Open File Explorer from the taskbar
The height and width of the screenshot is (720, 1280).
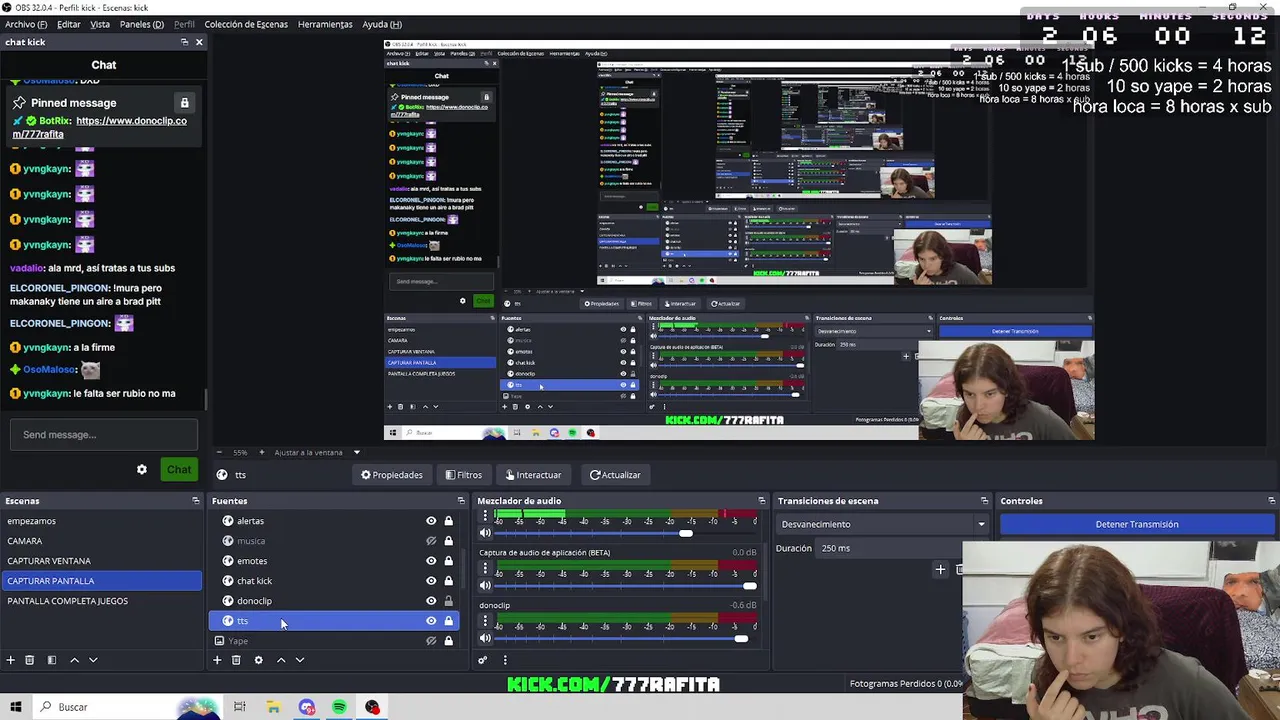(x=273, y=707)
